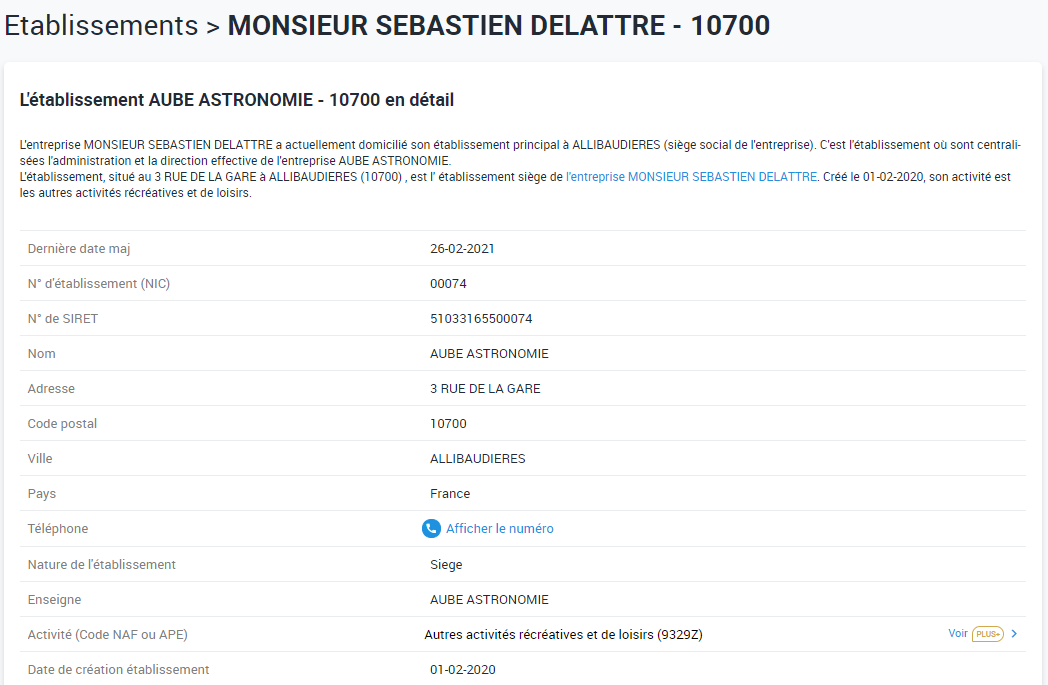Click the country value 'France'
The width and height of the screenshot is (1048, 685).
tap(450, 494)
